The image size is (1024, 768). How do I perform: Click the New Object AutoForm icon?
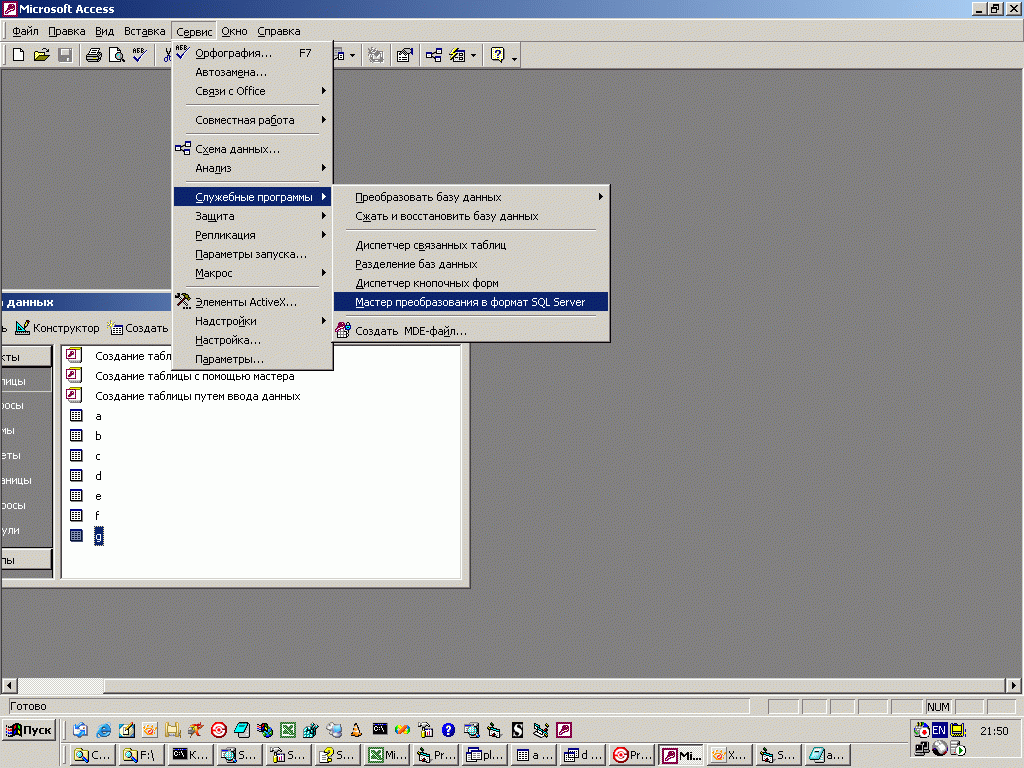pyautogui.click(x=457, y=55)
